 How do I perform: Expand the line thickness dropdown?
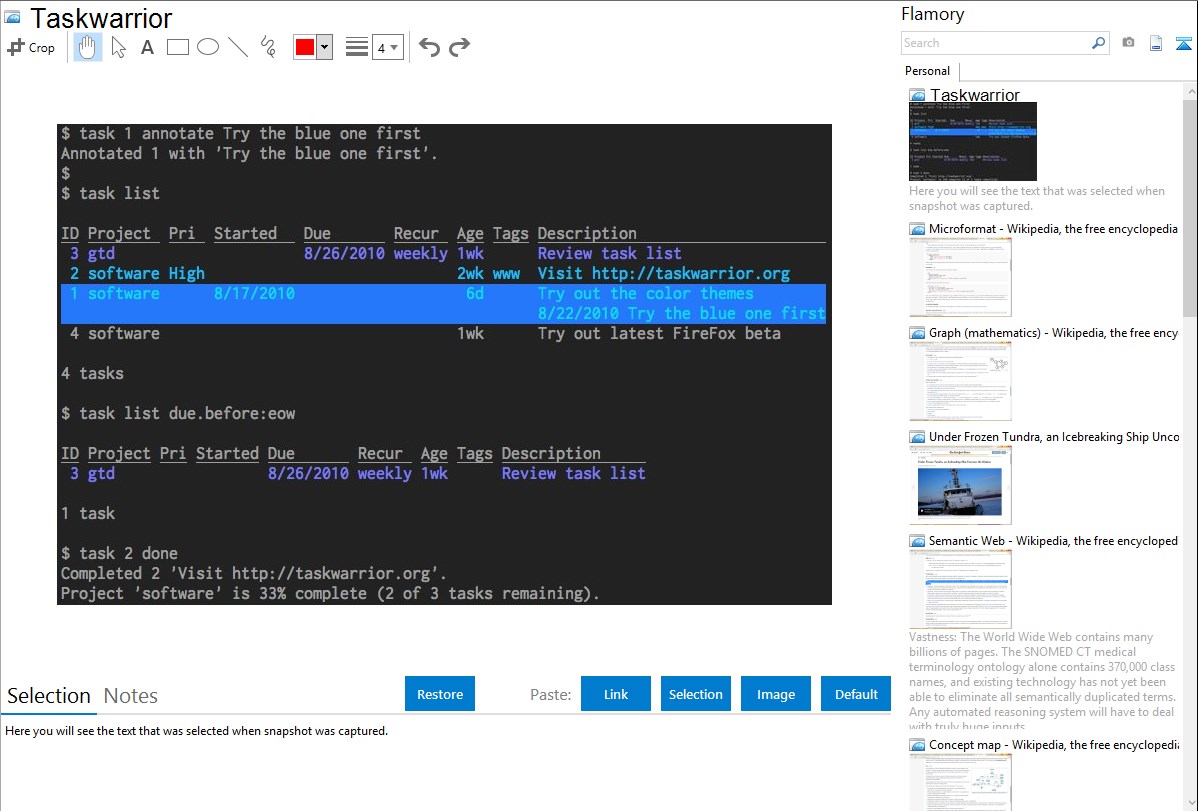387,47
